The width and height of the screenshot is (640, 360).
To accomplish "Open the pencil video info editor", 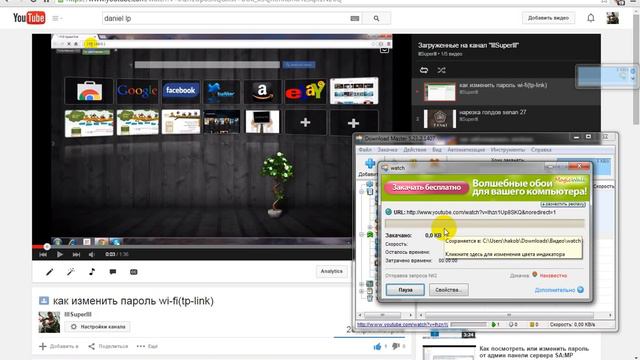I will [49, 272].
